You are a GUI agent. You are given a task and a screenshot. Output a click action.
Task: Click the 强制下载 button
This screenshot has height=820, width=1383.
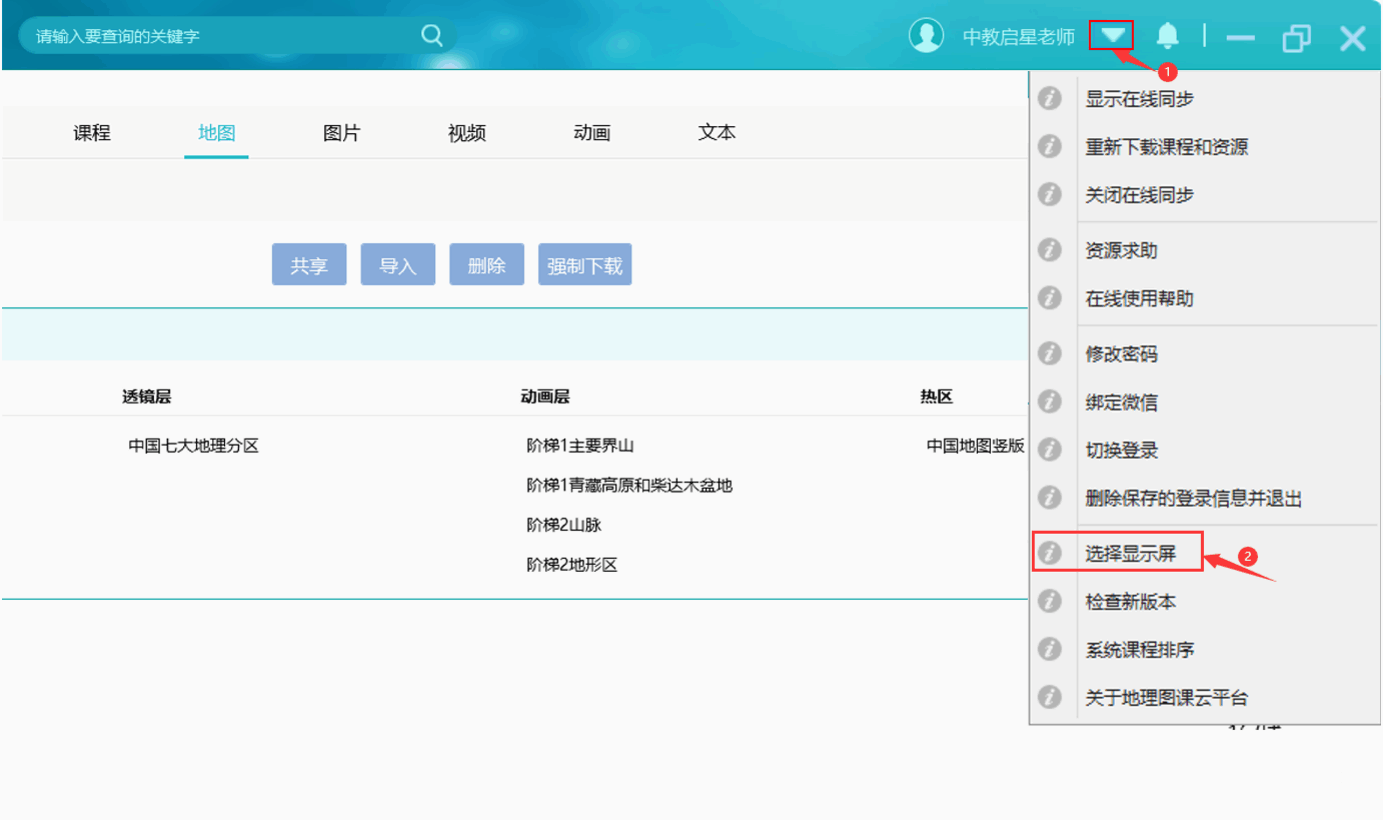pyautogui.click(x=584, y=265)
